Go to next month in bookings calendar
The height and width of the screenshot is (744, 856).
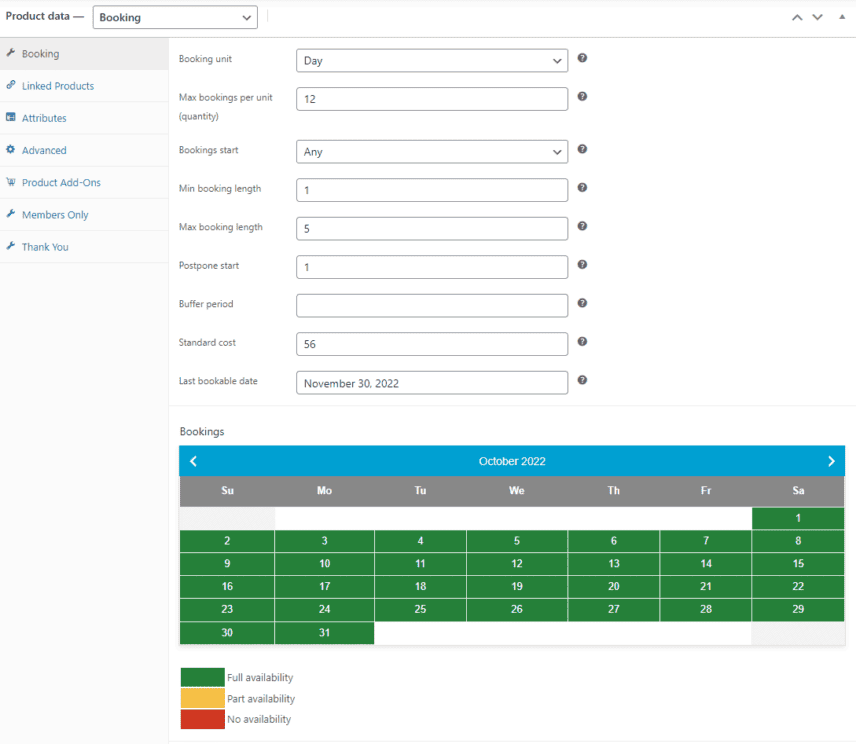click(831, 461)
